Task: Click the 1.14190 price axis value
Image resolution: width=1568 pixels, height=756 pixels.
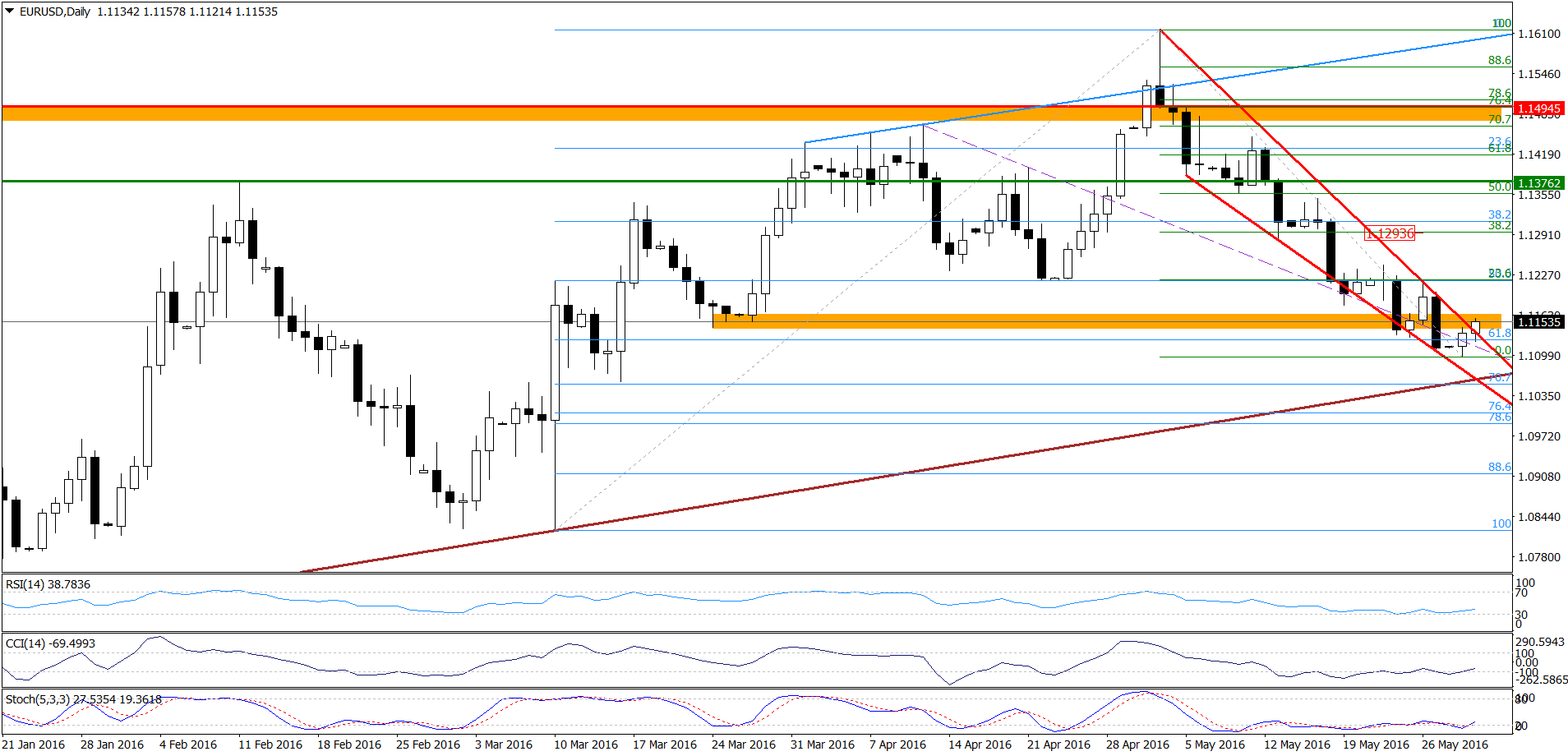Action: [1539, 154]
